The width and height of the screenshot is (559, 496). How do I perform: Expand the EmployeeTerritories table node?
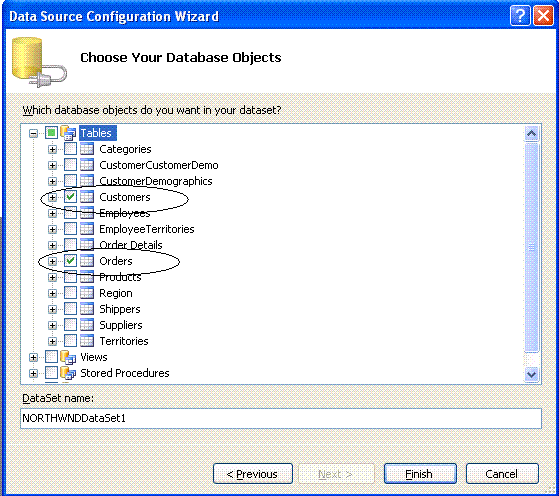pos(52,229)
